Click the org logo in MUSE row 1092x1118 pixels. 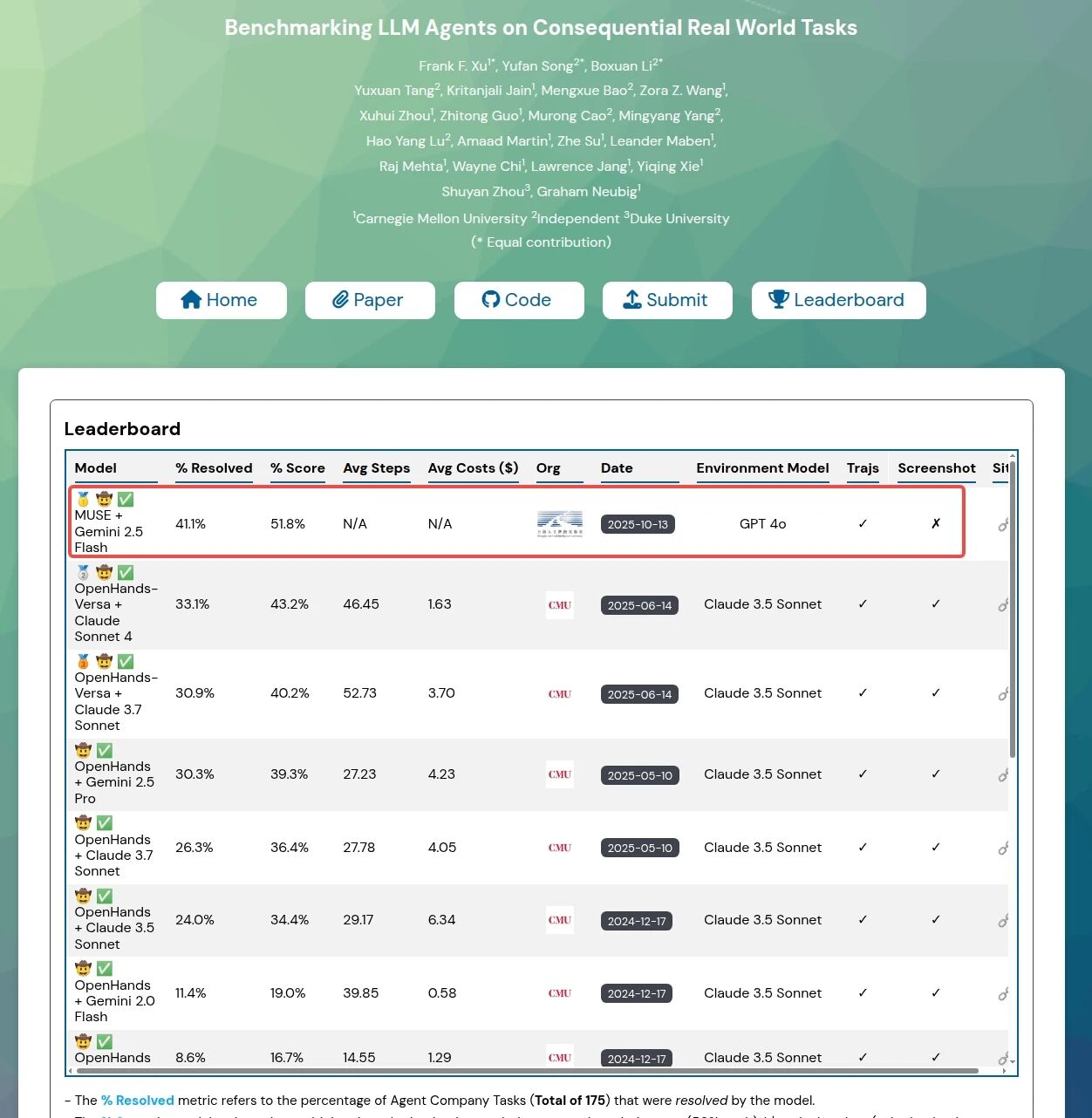[559, 524]
